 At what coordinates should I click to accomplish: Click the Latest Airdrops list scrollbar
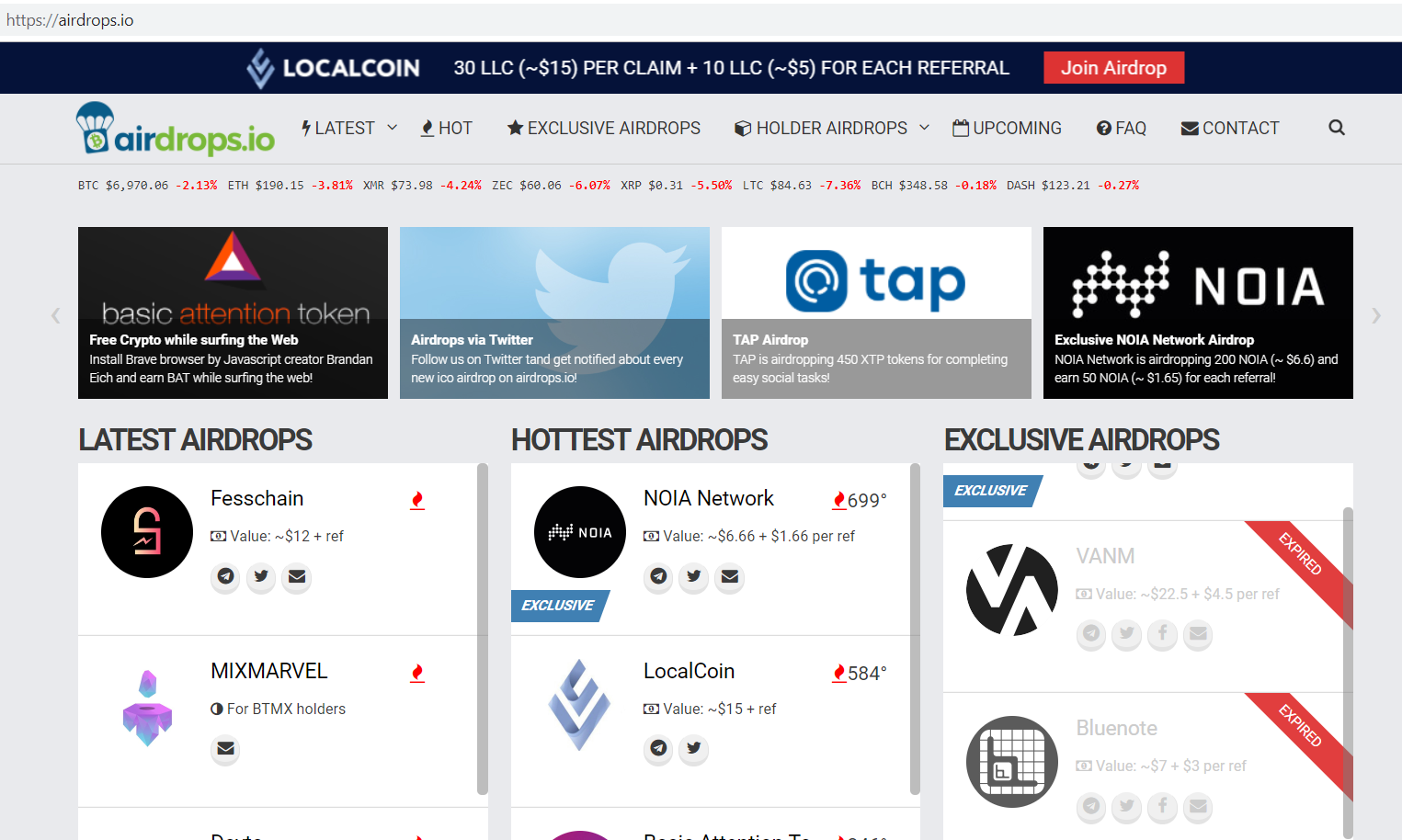483,629
